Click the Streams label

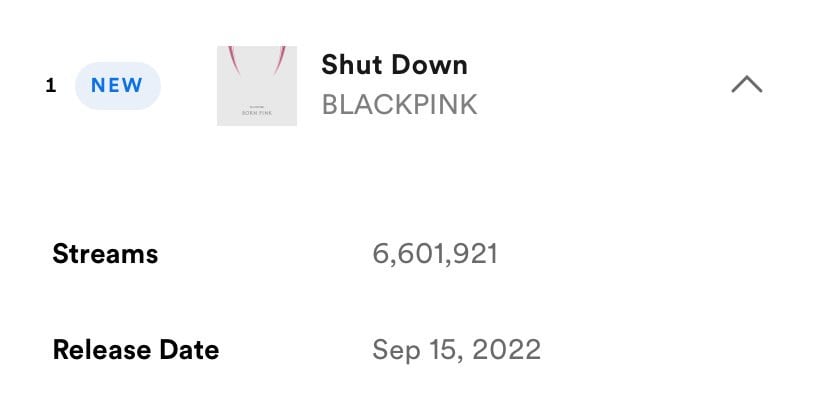tap(105, 254)
